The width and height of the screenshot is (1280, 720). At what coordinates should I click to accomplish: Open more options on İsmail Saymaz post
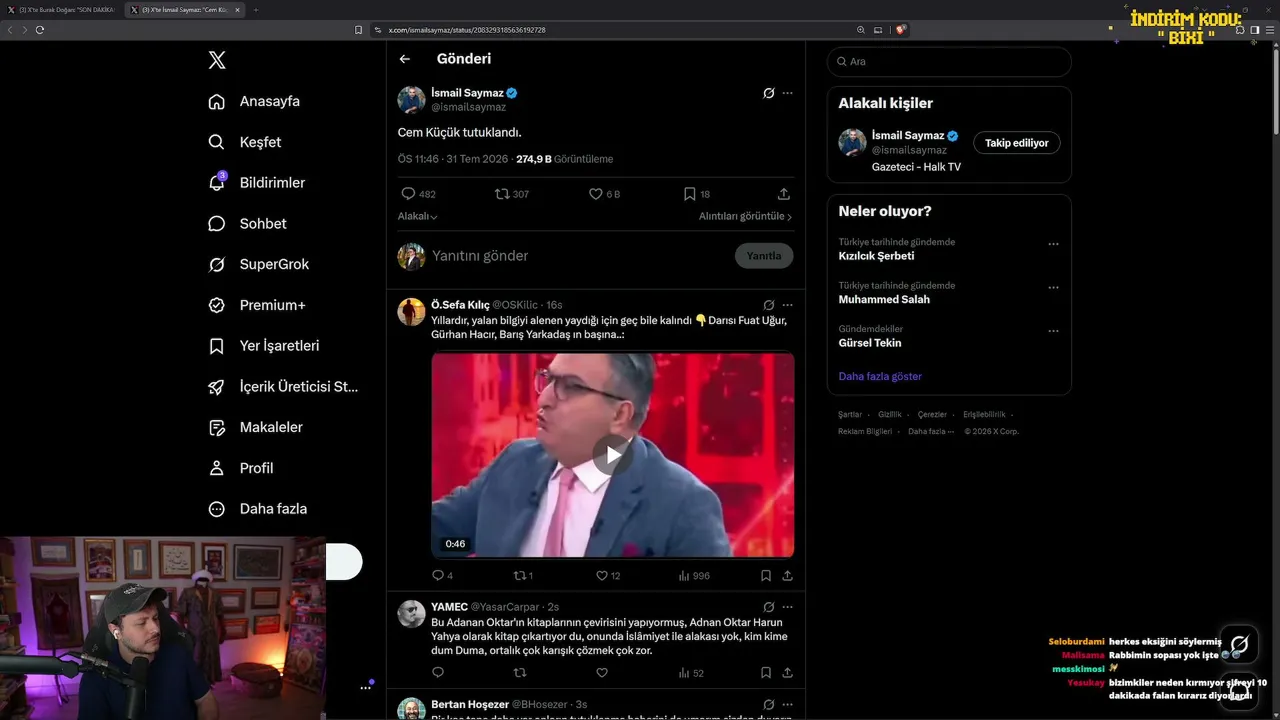[x=787, y=93]
